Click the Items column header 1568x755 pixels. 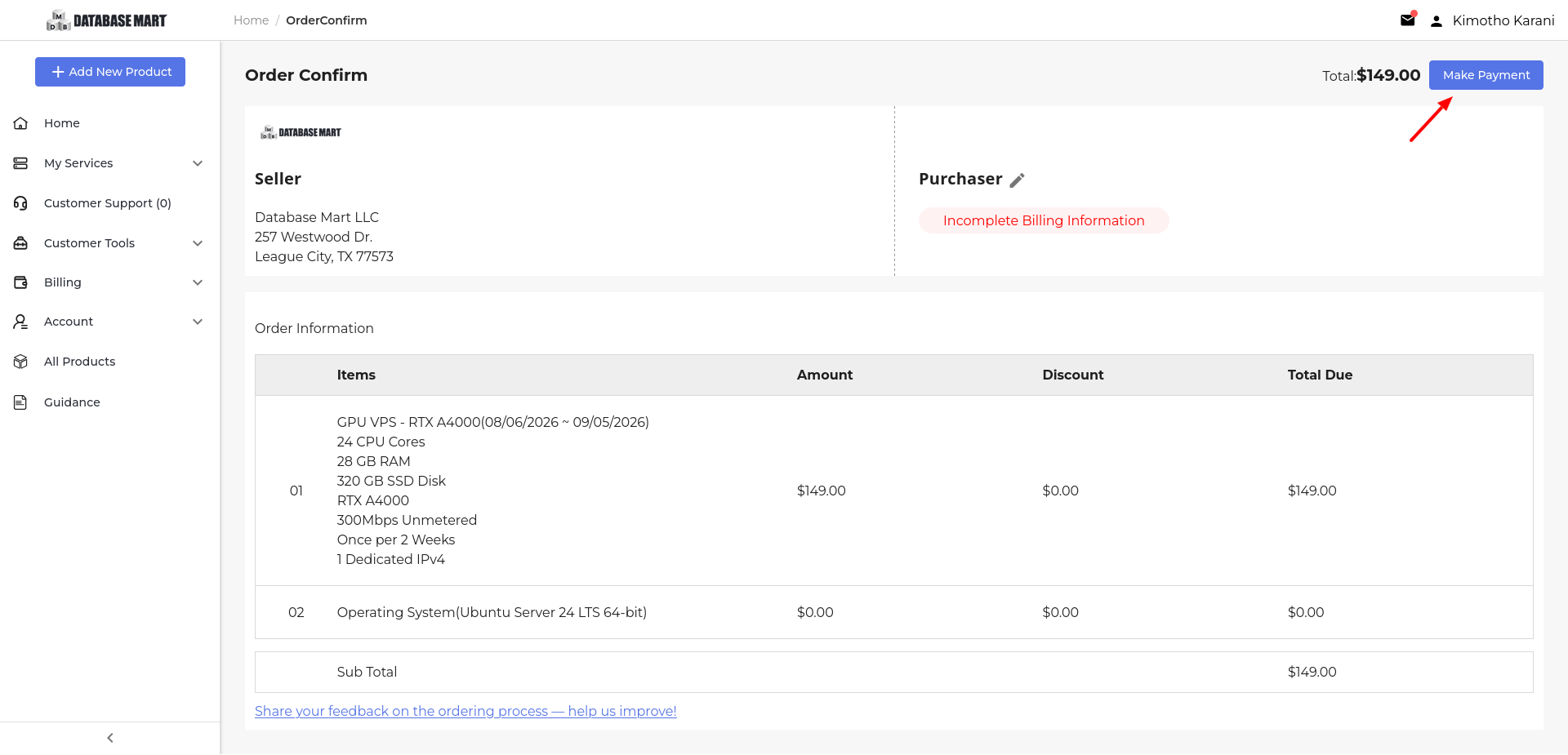[356, 375]
